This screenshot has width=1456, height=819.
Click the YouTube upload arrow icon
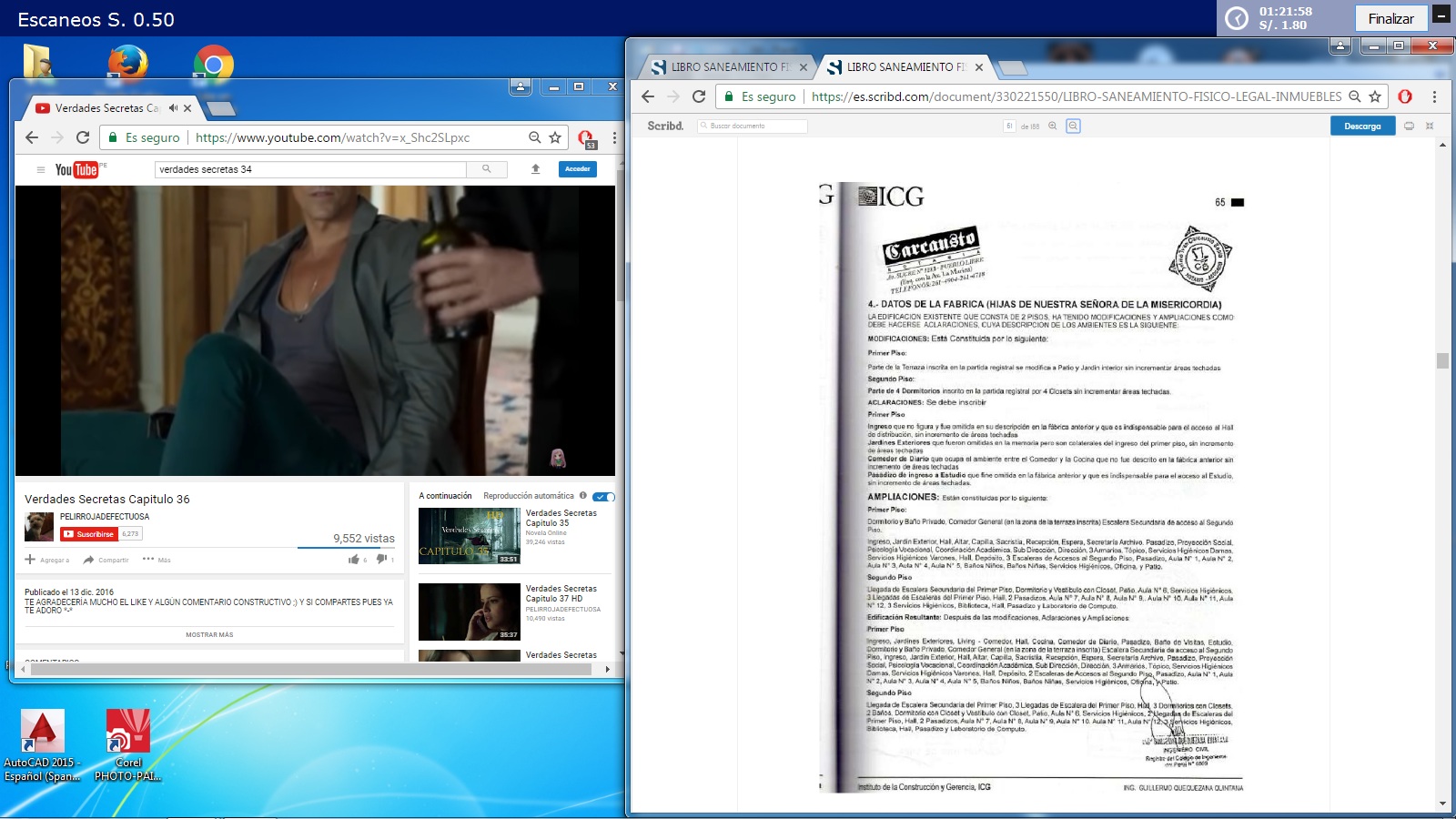tap(535, 169)
